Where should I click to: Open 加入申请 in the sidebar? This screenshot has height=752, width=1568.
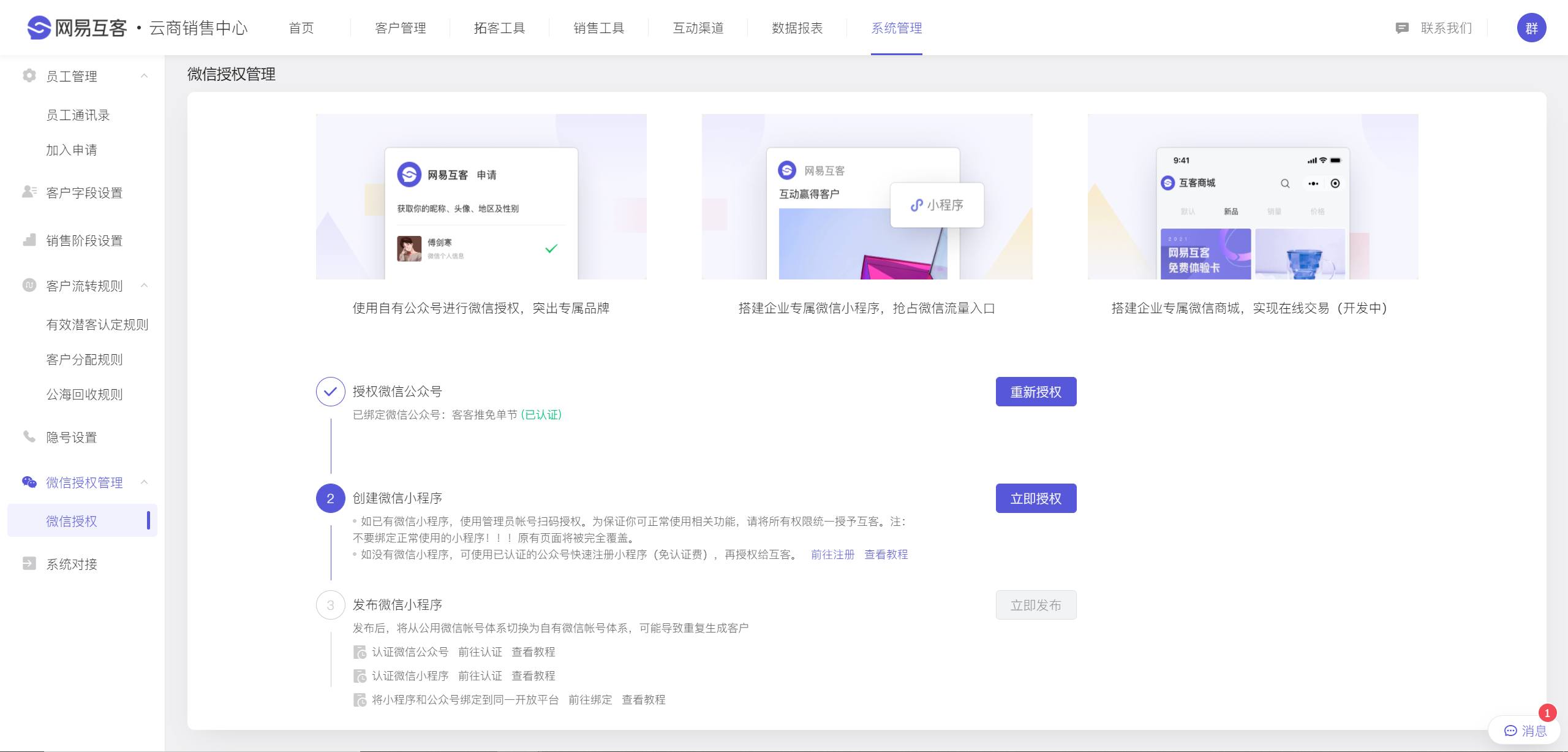point(72,150)
